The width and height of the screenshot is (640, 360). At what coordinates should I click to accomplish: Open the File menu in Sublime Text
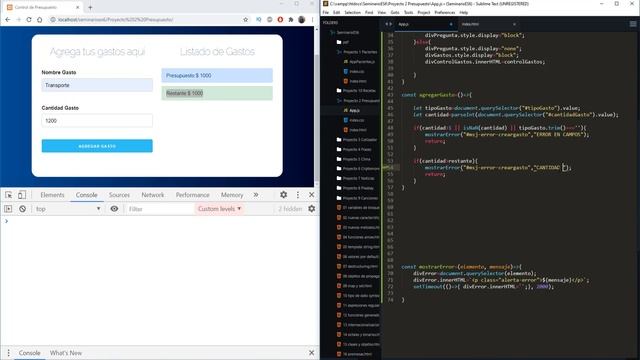point(326,13)
